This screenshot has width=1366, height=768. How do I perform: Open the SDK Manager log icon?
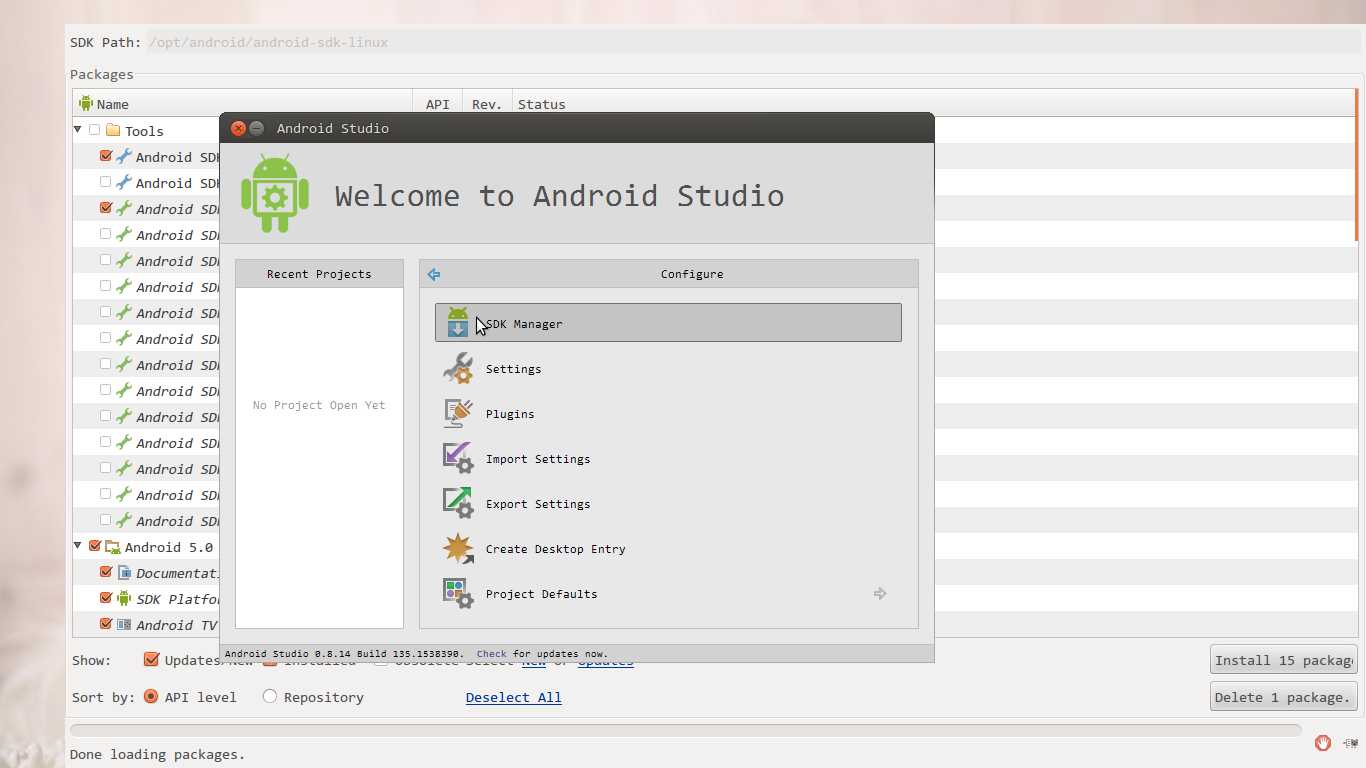click(x=1351, y=742)
